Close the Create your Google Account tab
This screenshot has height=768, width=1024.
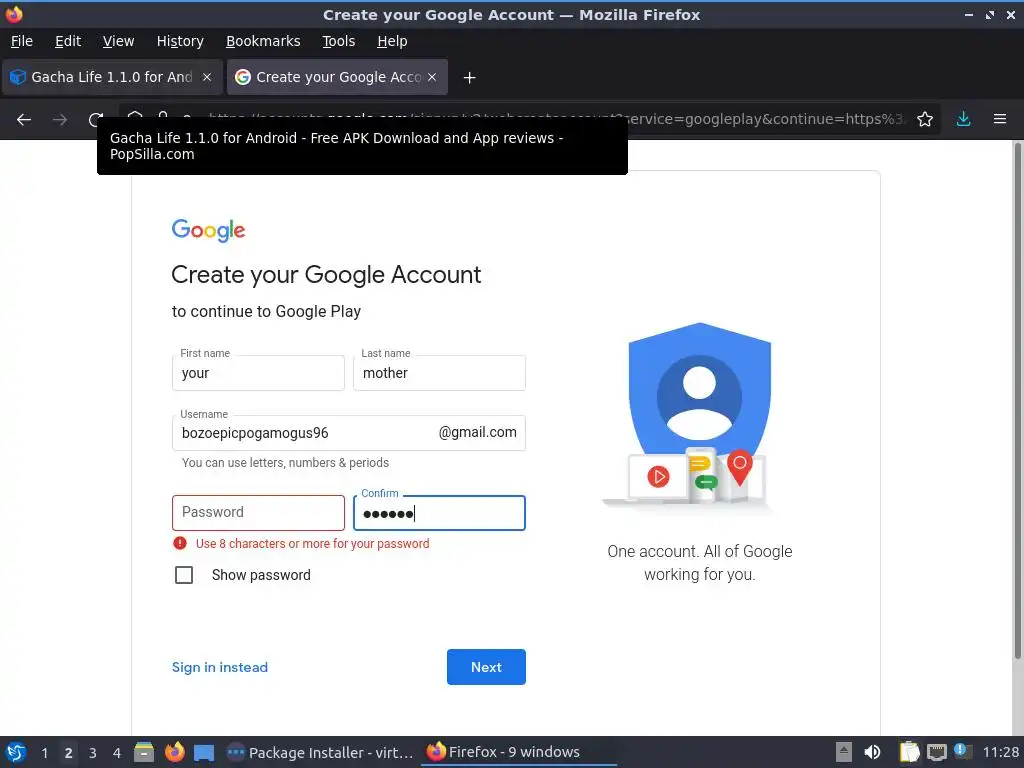(x=432, y=77)
